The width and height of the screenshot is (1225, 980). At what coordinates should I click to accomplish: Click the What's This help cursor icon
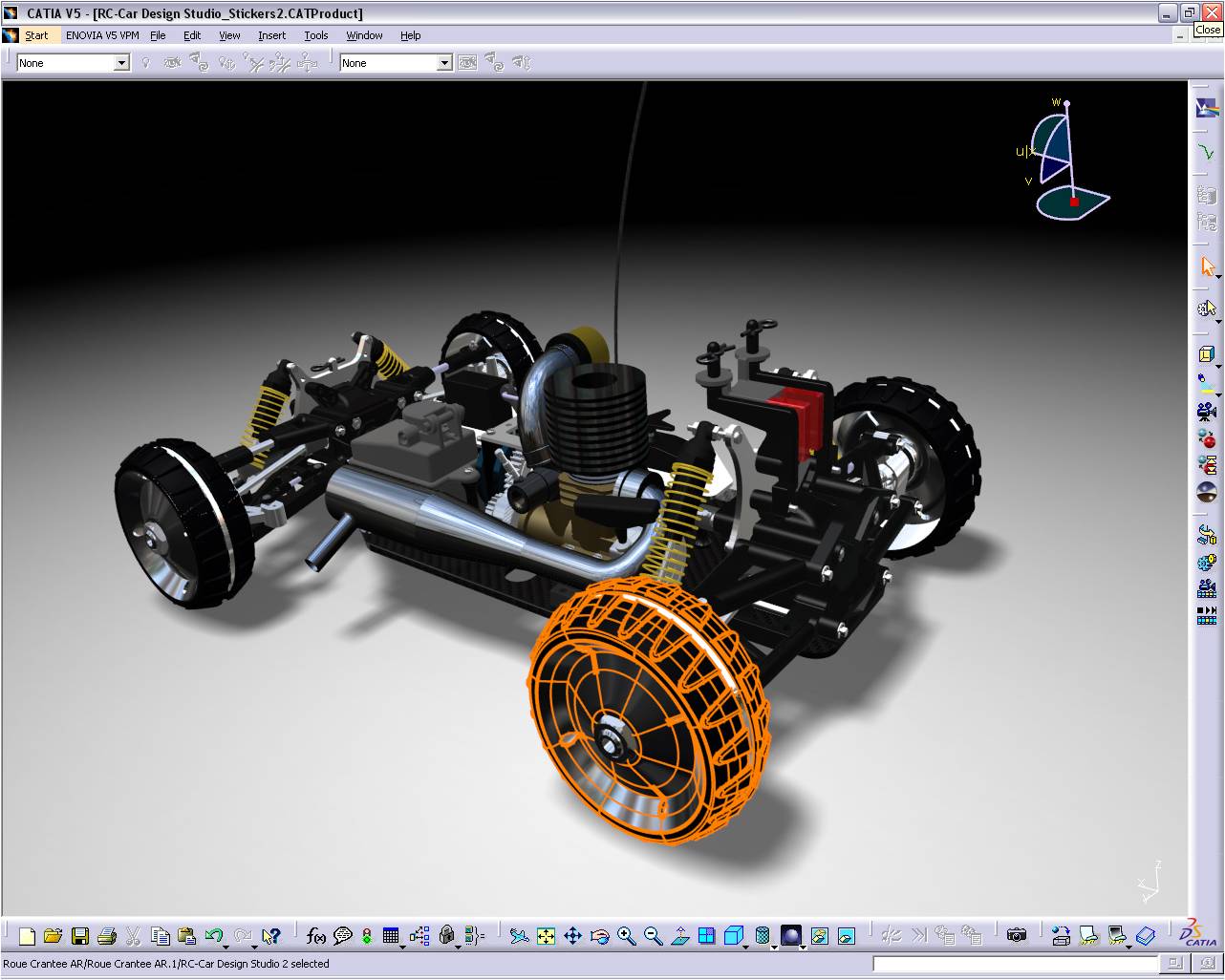click(x=271, y=936)
